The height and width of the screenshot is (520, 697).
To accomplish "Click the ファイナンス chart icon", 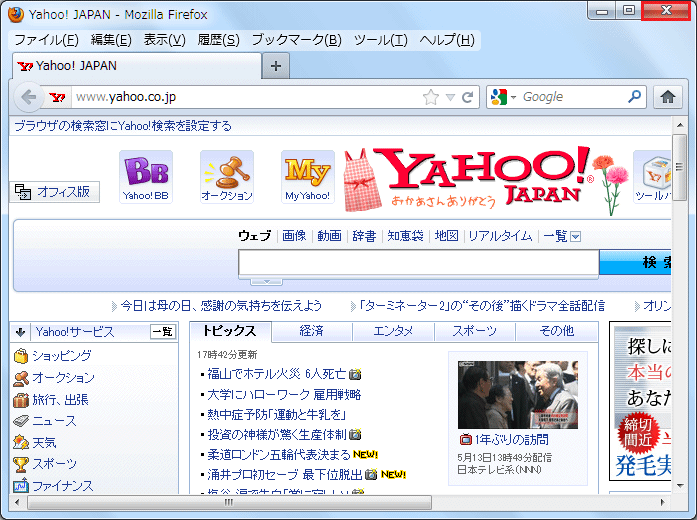I will point(21,485).
